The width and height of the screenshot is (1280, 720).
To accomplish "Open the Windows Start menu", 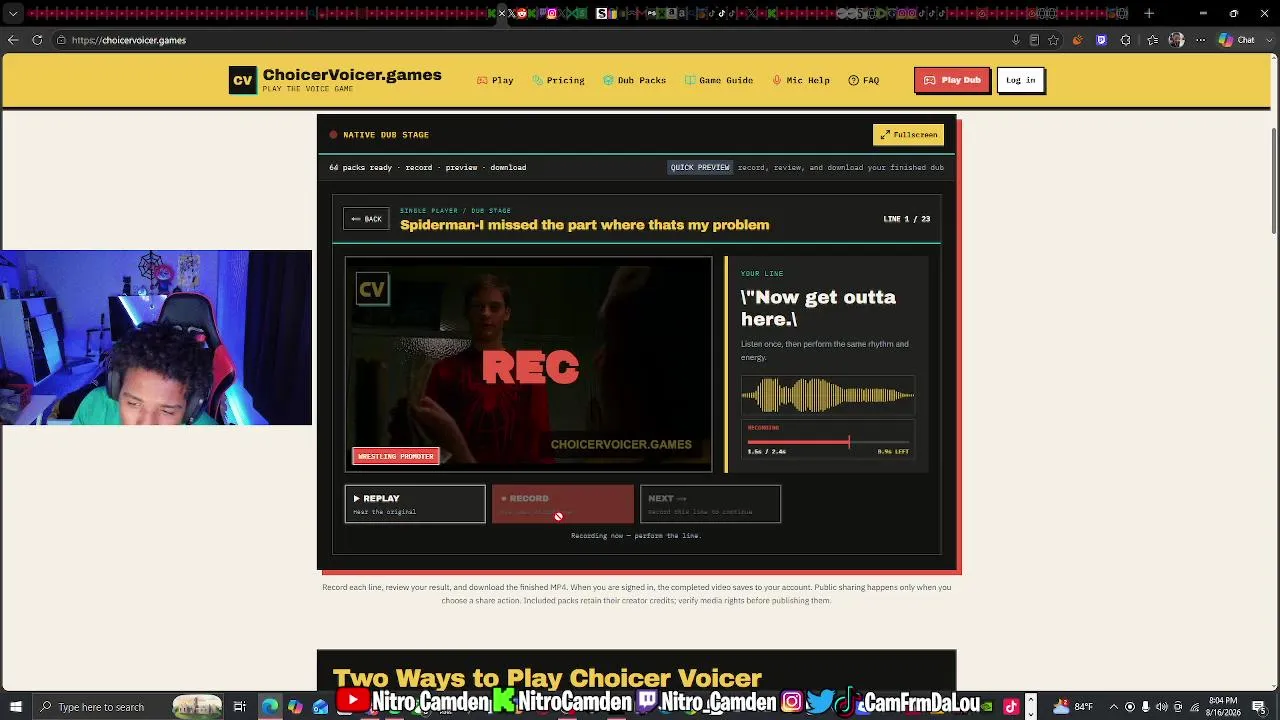I will coord(15,707).
